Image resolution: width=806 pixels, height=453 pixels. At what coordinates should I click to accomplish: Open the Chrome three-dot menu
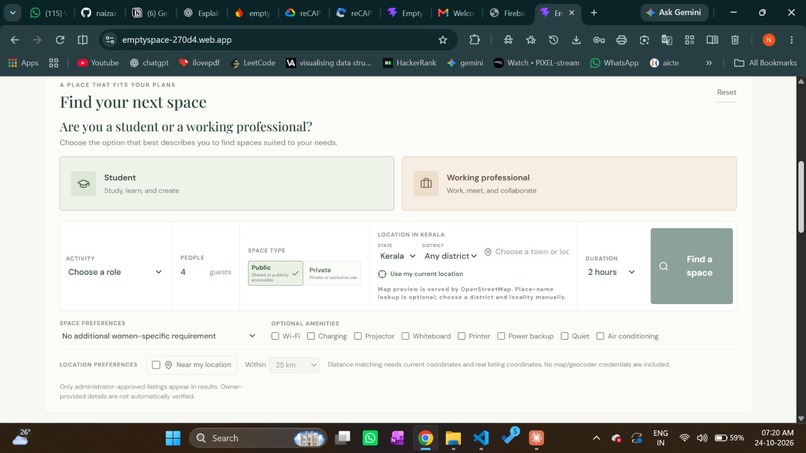click(x=792, y=40)
